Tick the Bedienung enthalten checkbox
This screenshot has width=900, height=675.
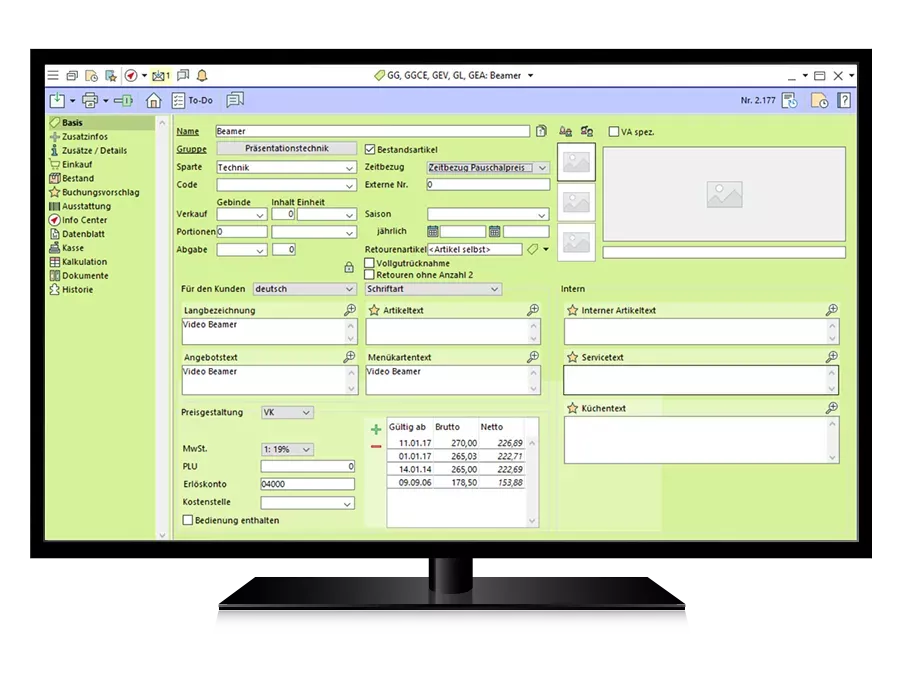(x=187, y=520)
